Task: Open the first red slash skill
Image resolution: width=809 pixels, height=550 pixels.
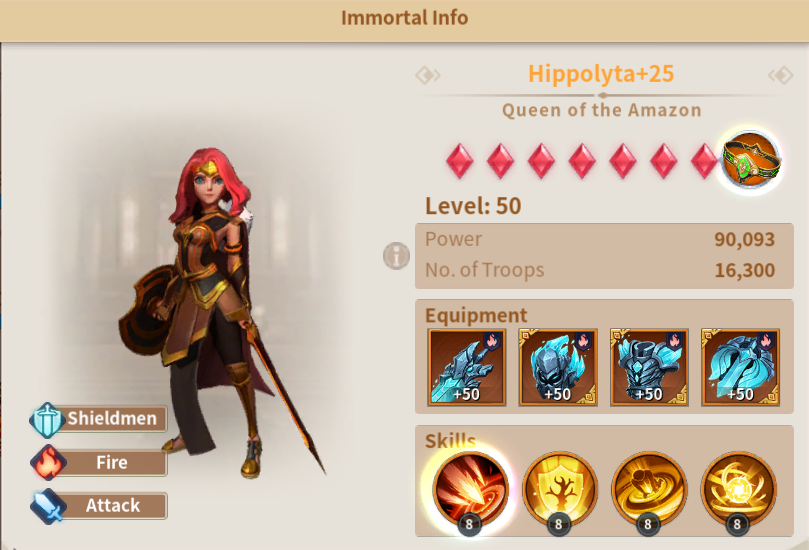Action: [x=470, y=489]
